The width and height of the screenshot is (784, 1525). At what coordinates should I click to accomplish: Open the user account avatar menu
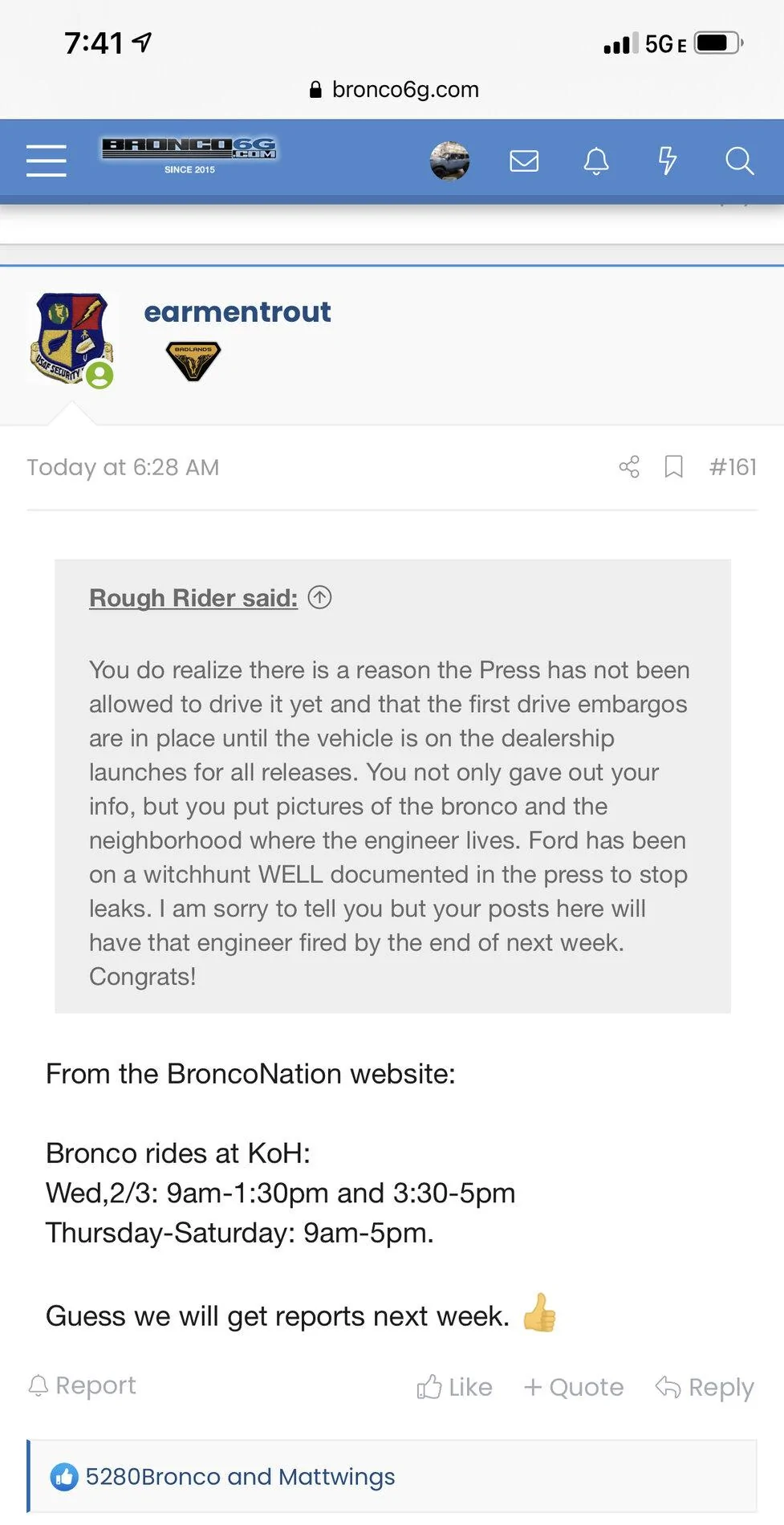pos(449,161)
